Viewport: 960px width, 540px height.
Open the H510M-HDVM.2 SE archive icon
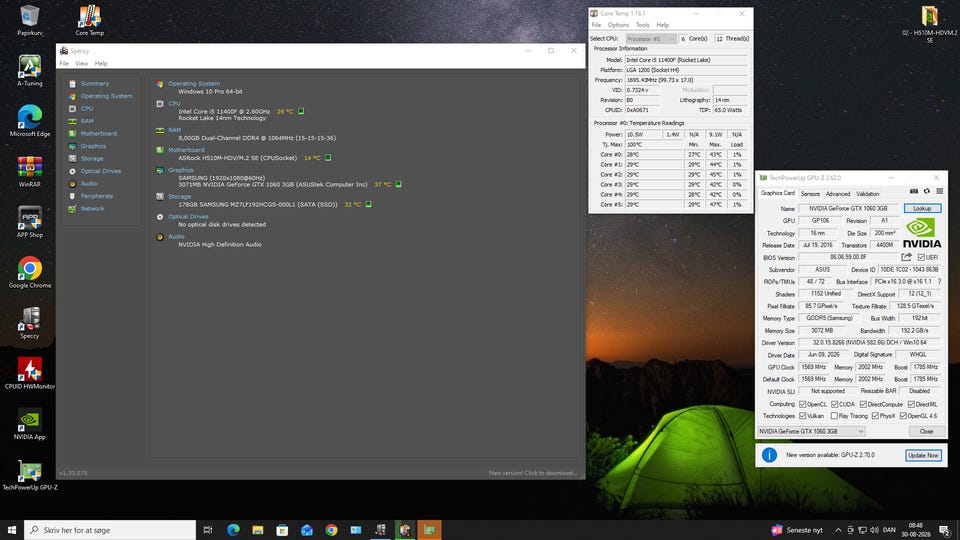pyautogui.click(x=929, y=24)
